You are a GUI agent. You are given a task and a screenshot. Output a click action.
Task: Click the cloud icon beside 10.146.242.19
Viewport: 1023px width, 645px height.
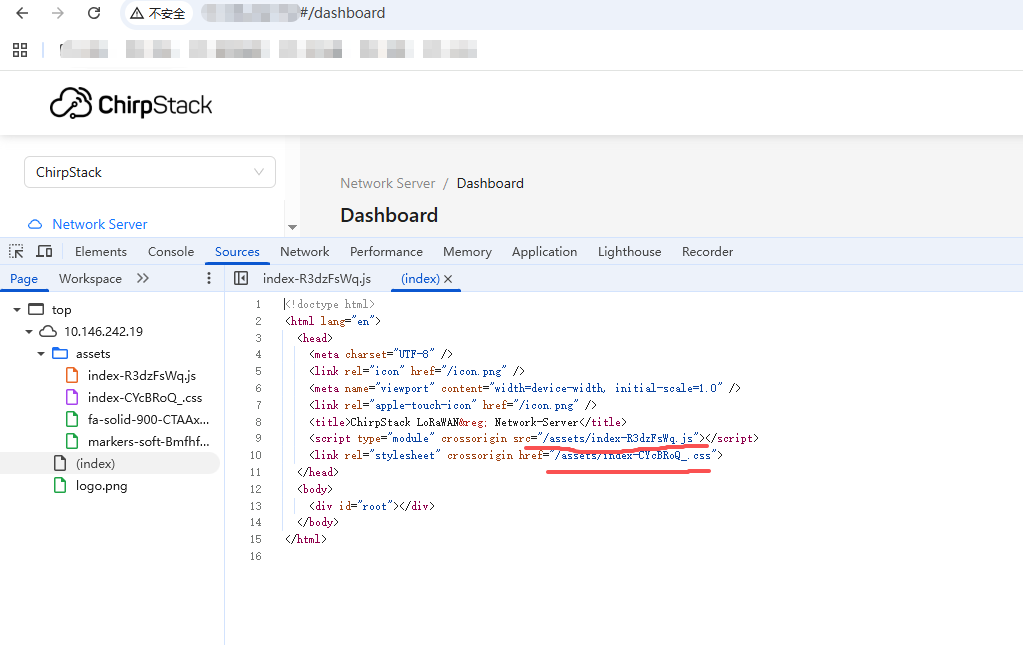(48, 331)
